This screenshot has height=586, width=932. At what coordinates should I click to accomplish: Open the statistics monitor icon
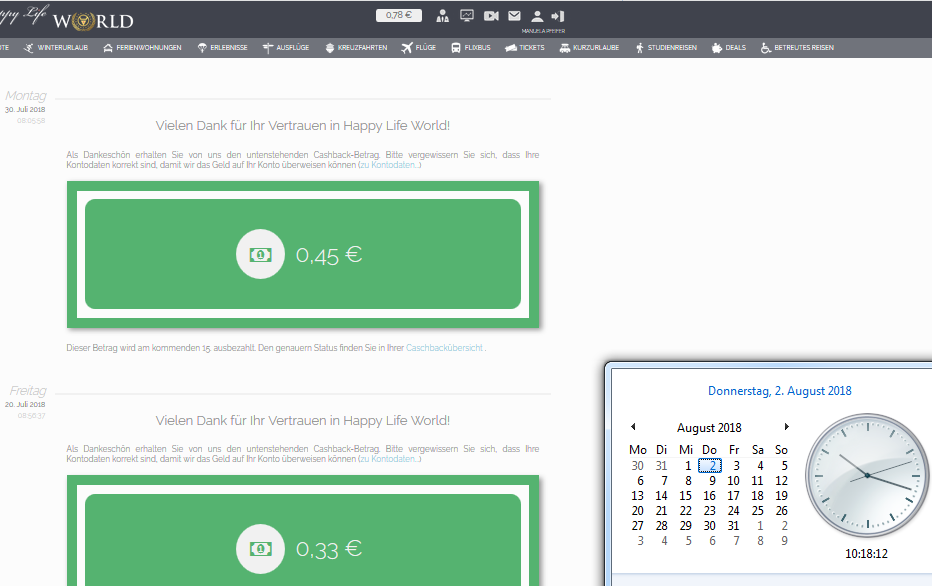coord(467,16)
